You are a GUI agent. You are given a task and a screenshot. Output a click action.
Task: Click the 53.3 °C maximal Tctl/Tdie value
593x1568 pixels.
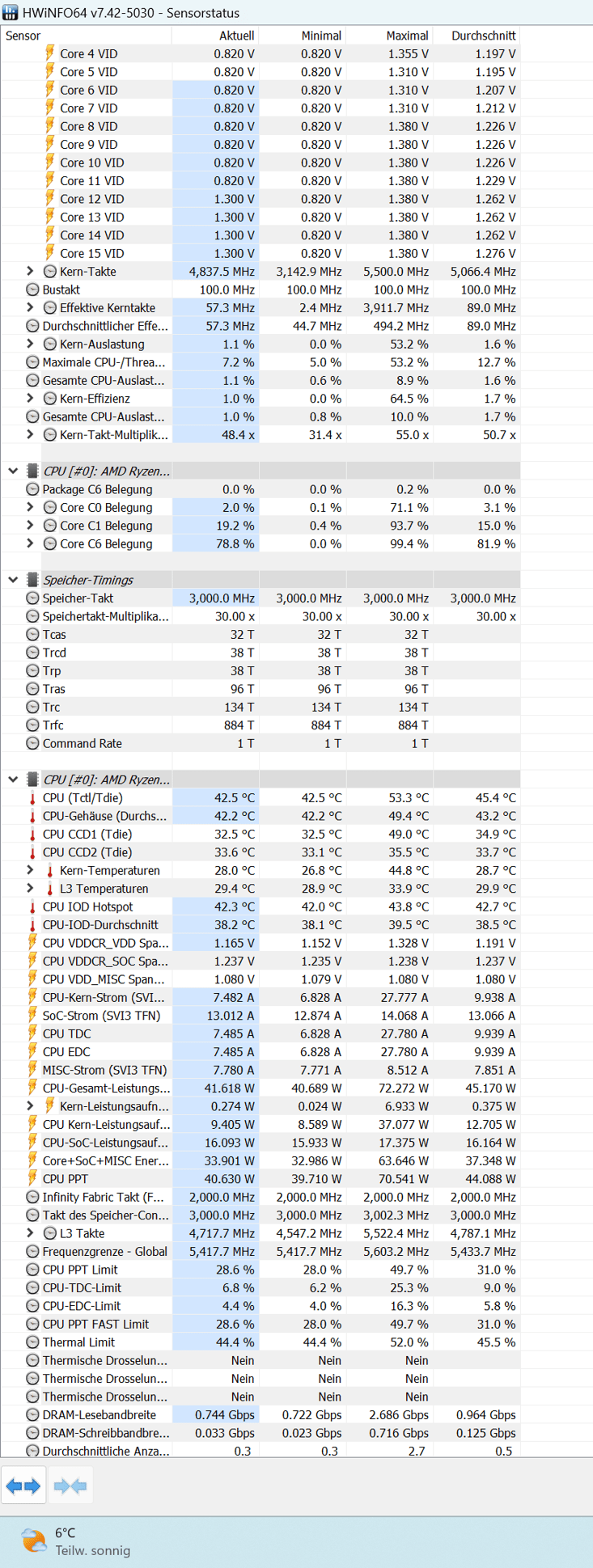click(x=407, y=797)
